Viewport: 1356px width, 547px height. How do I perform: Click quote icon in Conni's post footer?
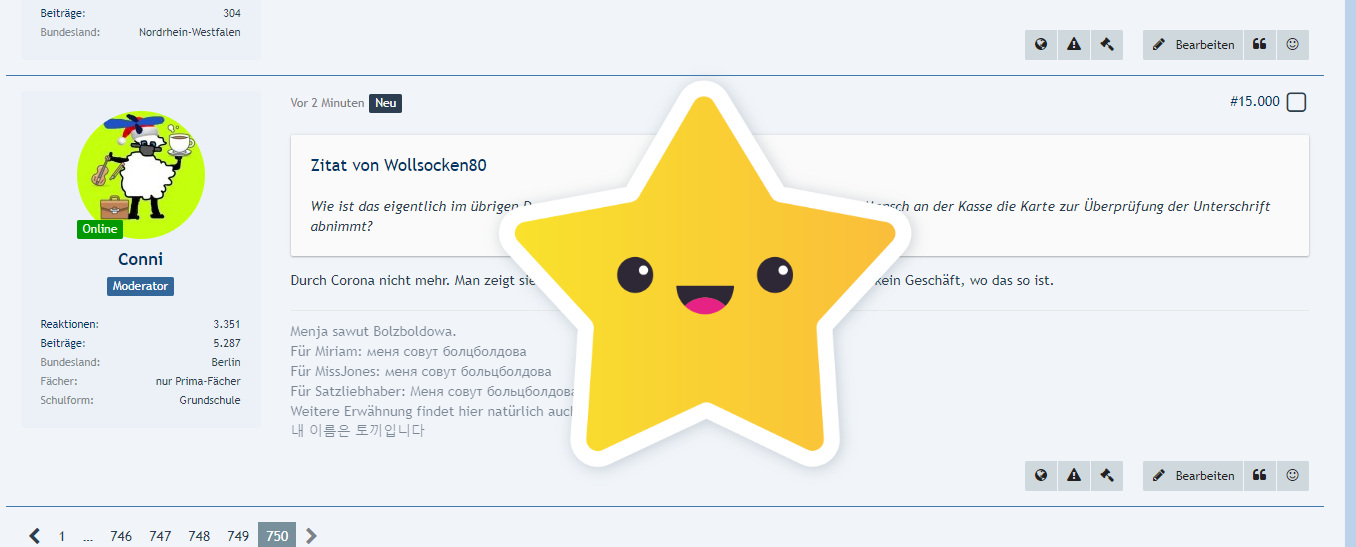[x=1259, y=476]
